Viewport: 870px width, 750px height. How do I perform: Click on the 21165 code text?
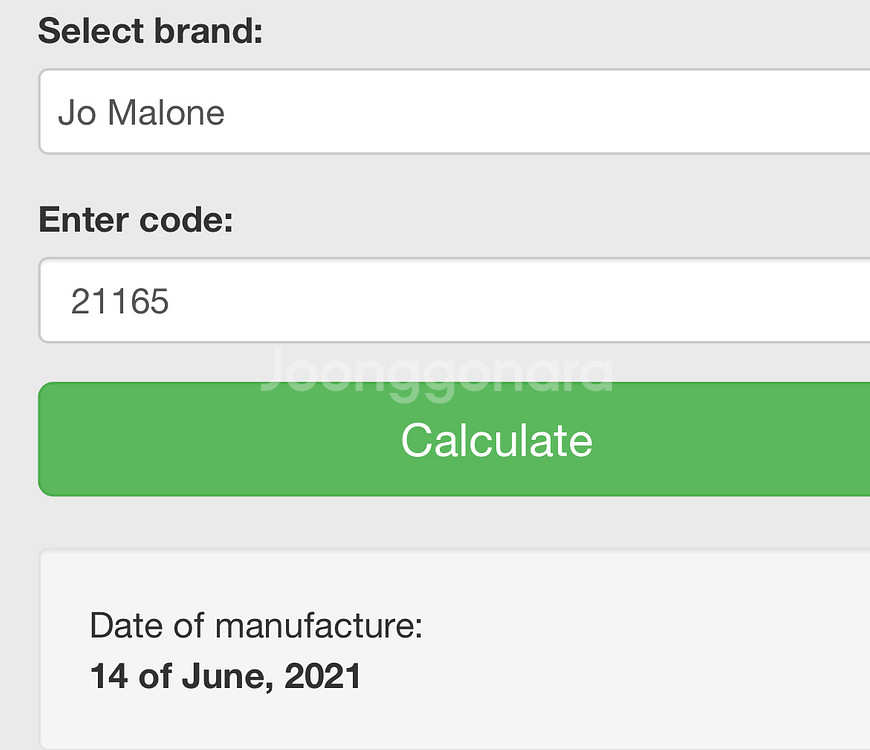point(120,301)
